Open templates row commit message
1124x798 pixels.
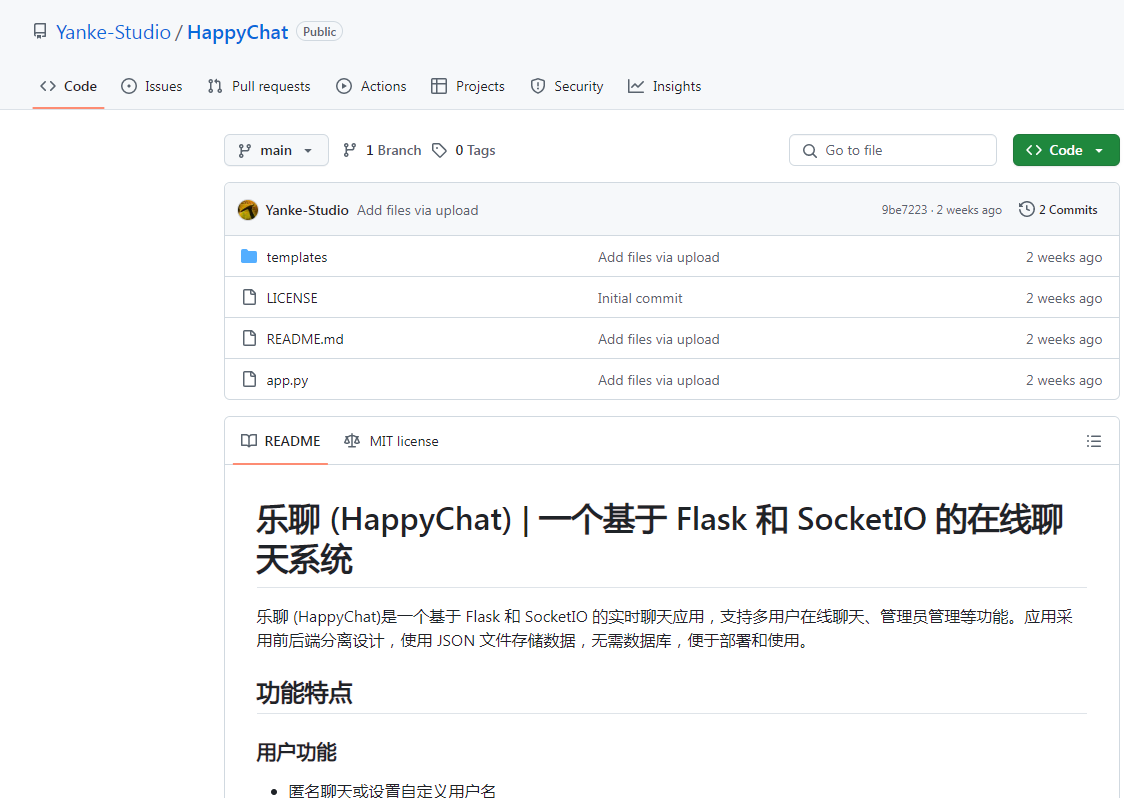659,257
